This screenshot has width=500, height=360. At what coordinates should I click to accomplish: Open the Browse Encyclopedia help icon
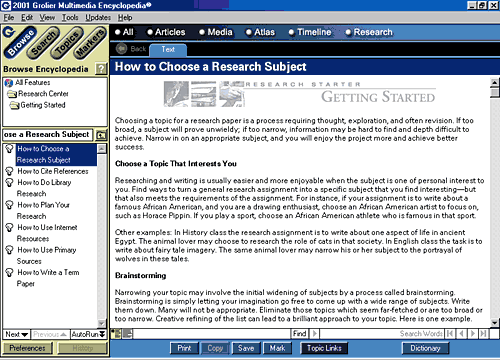101,69
